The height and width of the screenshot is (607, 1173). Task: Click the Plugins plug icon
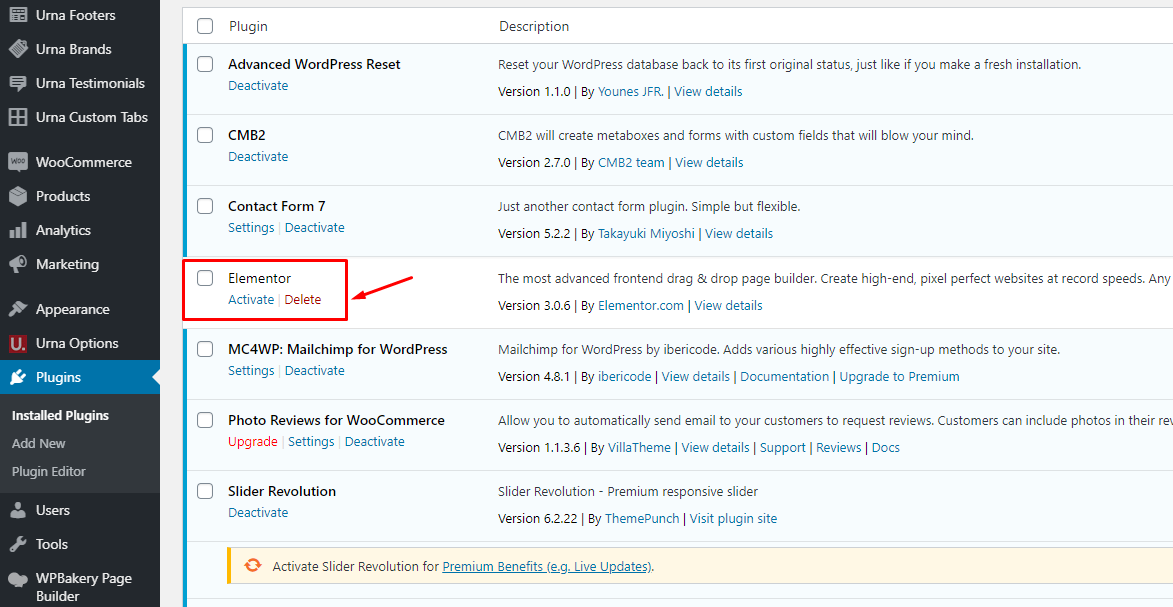click(18, 377)
